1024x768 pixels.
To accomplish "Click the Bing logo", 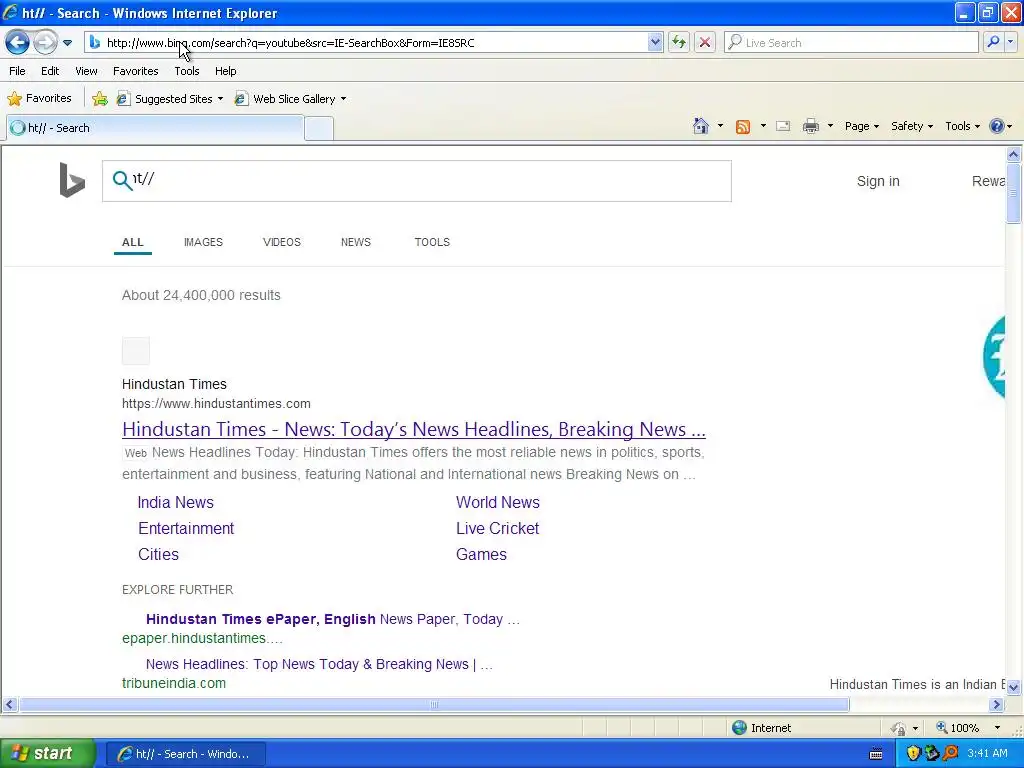I will coord(72,180).
